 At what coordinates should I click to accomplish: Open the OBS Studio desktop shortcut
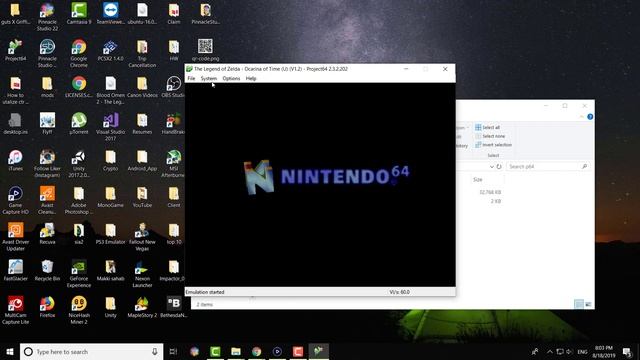pyautogui.click(x=174, y=87)
